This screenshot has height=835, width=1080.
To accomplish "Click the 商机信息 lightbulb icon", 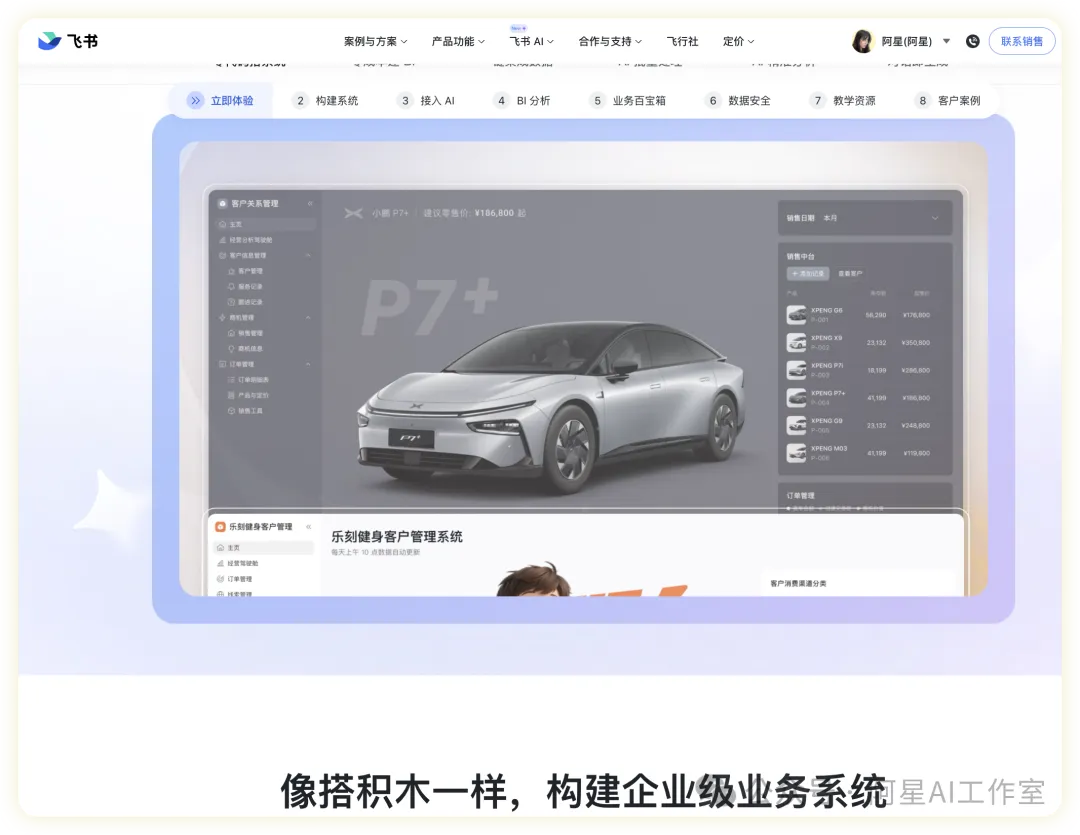I will pos(231,349).
